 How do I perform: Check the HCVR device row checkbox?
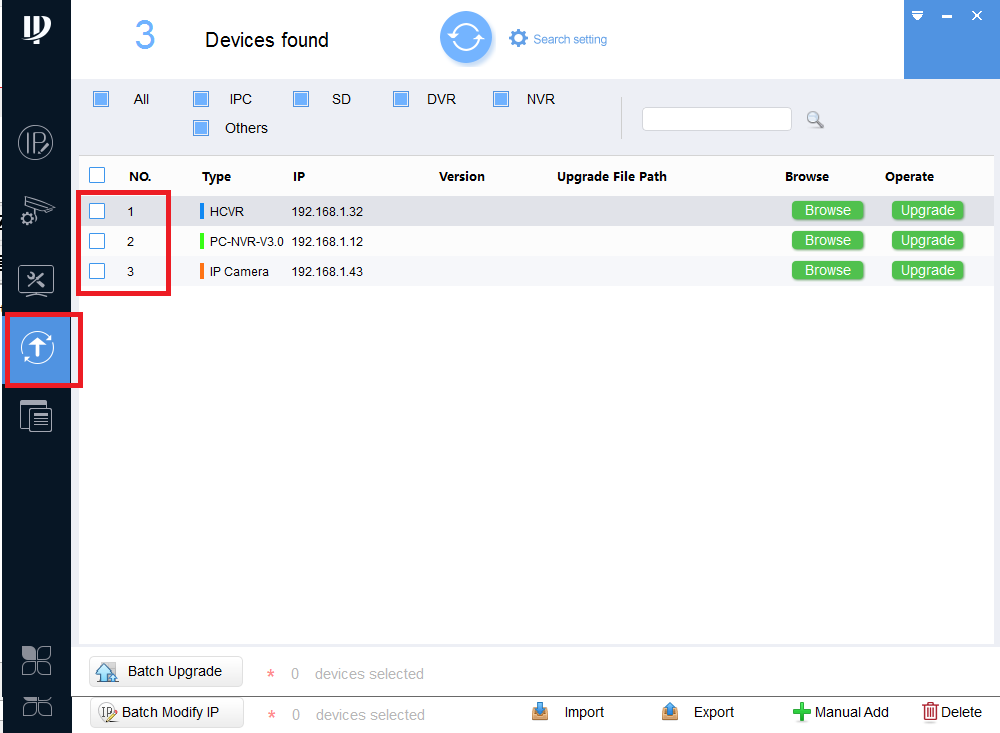97,211
